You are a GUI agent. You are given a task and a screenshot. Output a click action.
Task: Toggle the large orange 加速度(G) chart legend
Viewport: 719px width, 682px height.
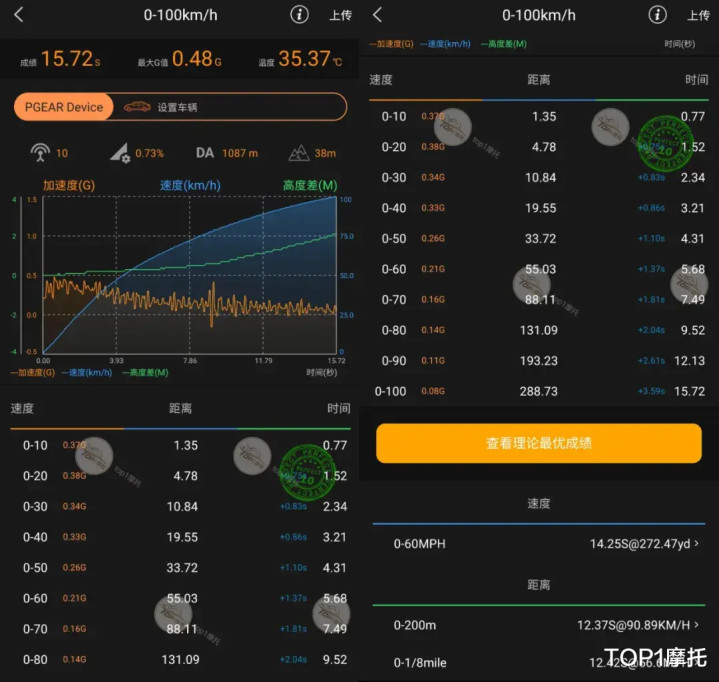point(69,185)
